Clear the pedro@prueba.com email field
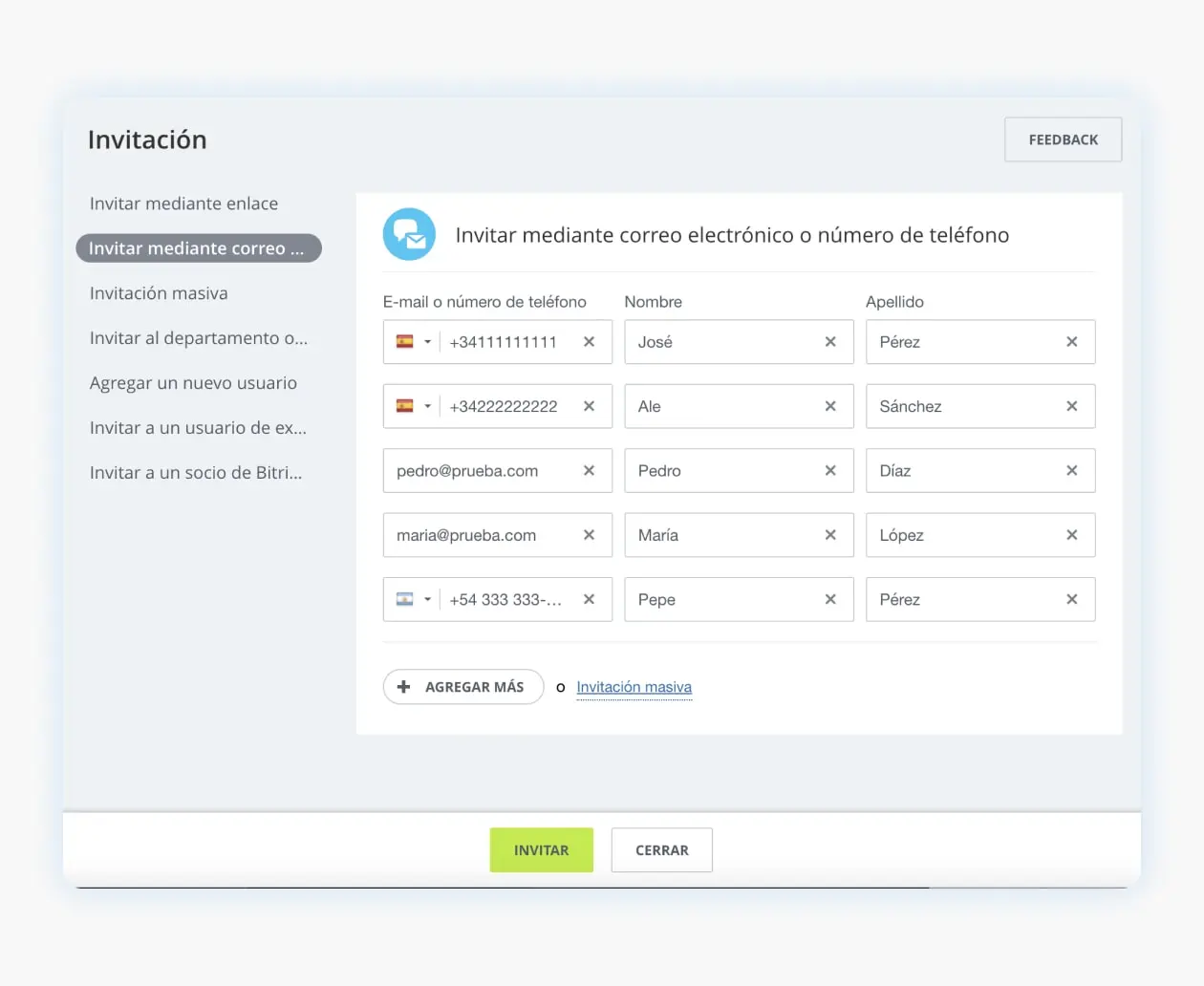The image size is (1204, 986). point(589,471)
